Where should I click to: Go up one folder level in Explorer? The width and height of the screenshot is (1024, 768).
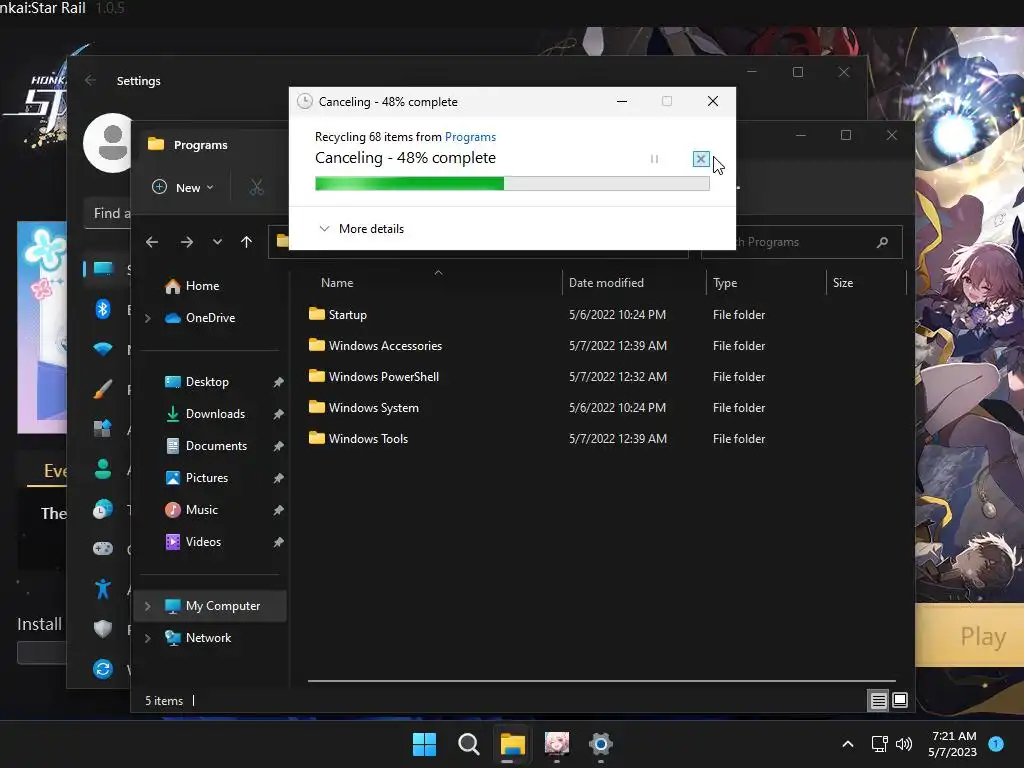[x=246, y=242]
